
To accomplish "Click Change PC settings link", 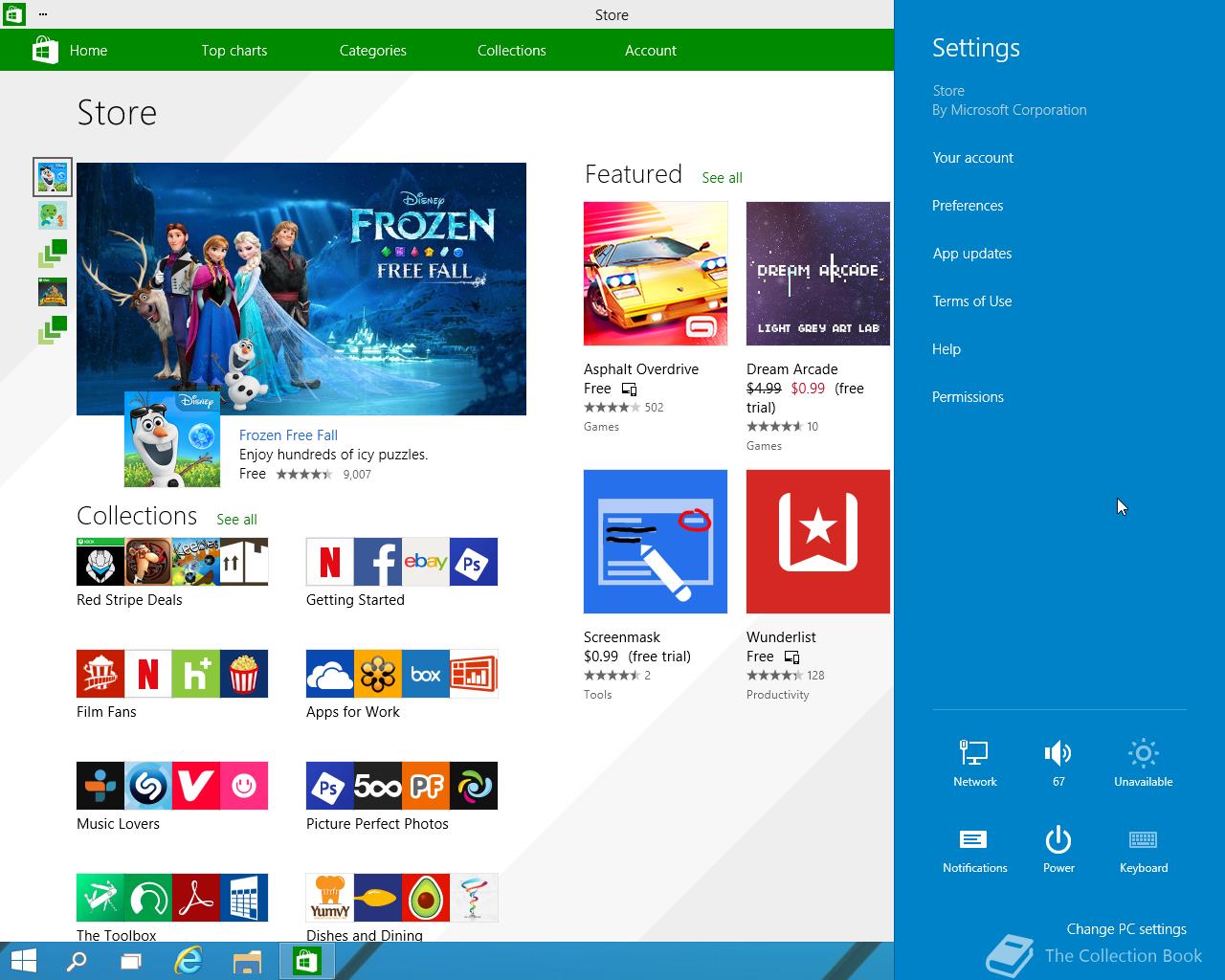I will click(x=1126, y=929).
